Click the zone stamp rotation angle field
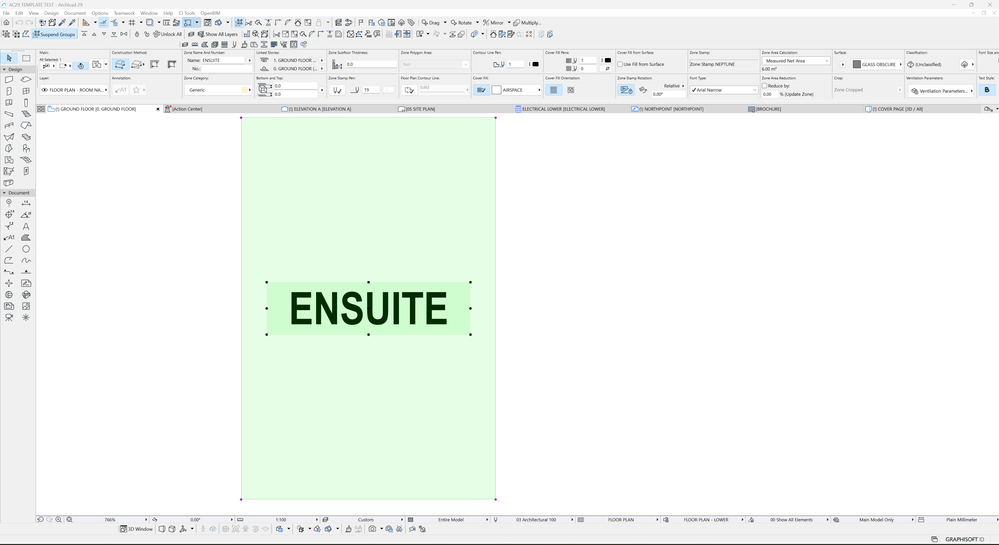 click(668, 94)
